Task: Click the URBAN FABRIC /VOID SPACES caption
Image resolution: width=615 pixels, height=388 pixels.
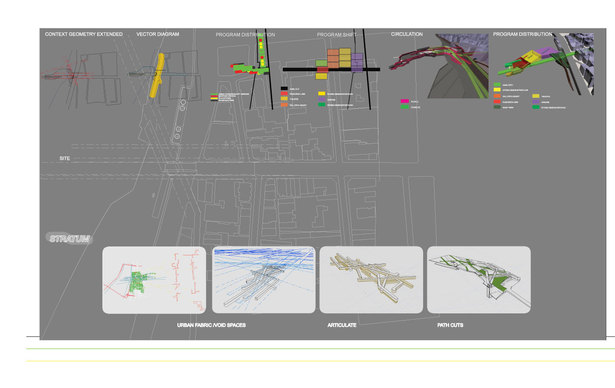Action: (211, 325)
